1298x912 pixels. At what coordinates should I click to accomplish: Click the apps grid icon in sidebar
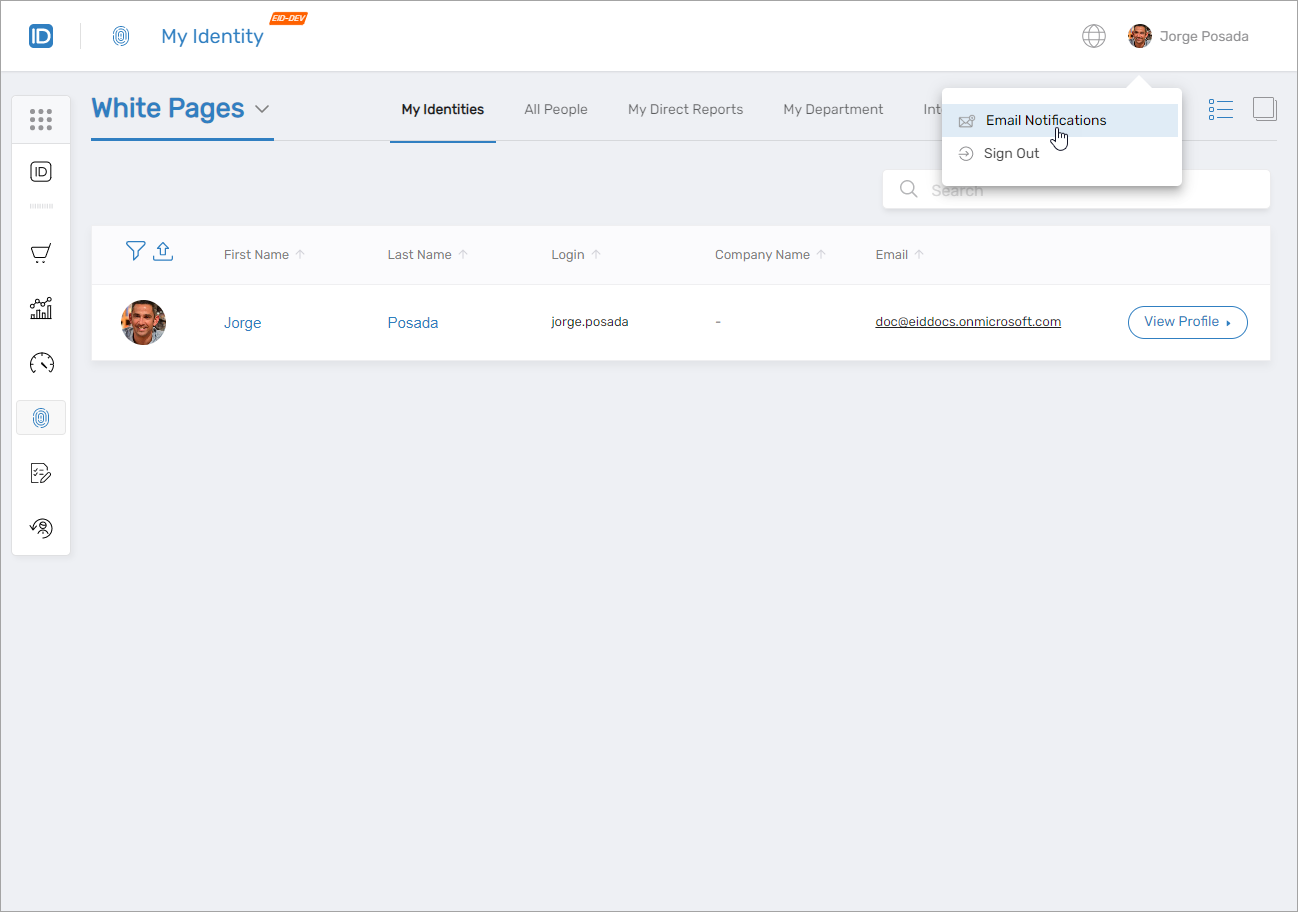pyautogui.click(x=41, y=120)
